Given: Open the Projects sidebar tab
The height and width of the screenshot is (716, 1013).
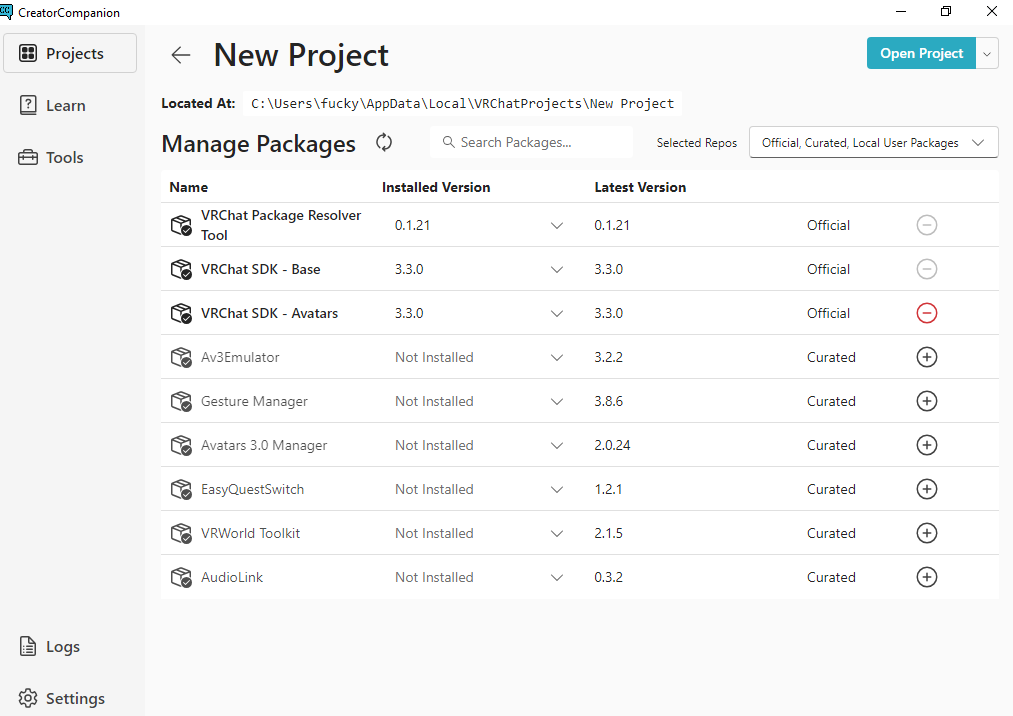Looking at the screenshot, I should (70, 53).
